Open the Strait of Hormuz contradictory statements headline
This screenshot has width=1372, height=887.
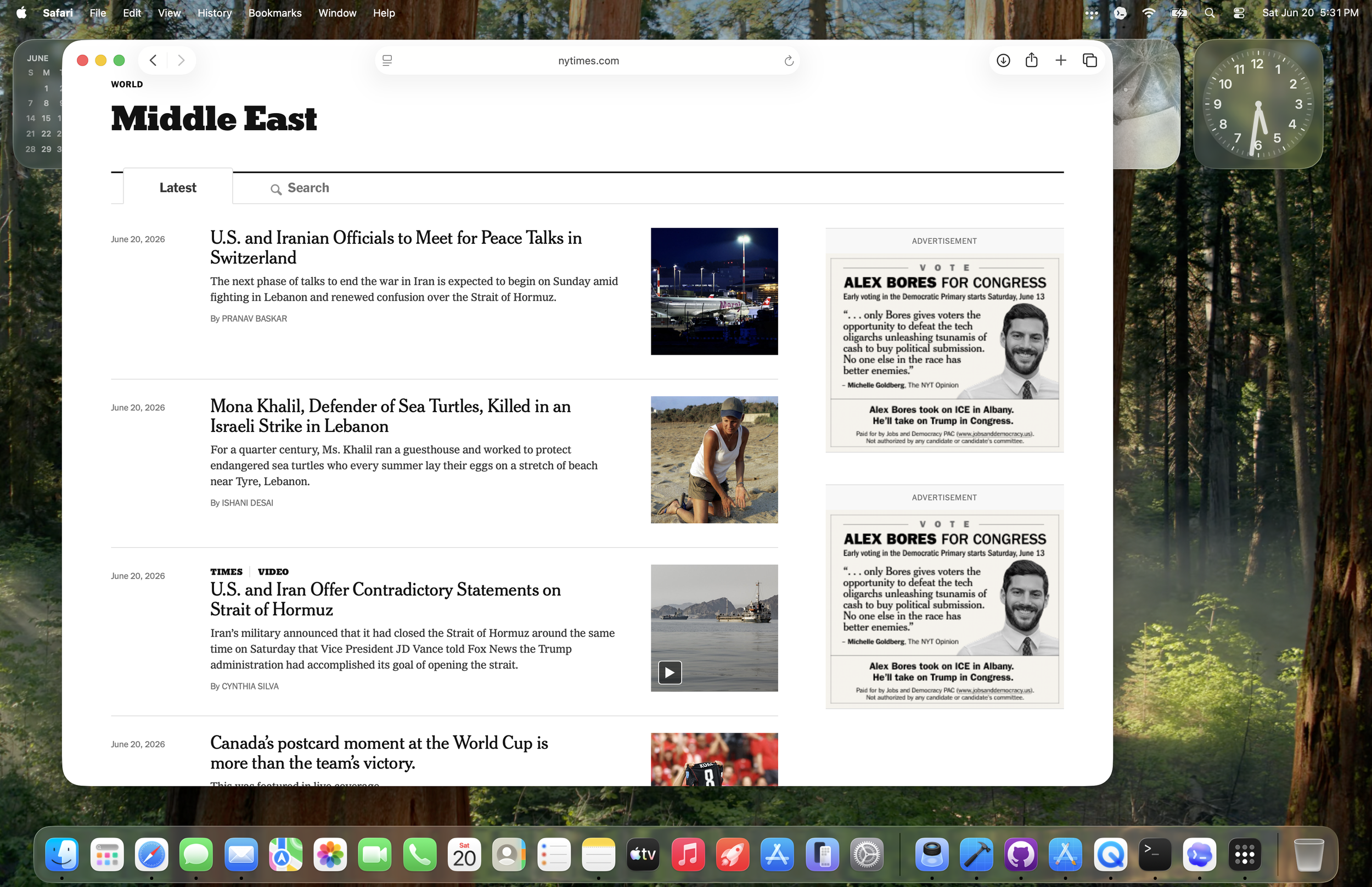(385, 599)
